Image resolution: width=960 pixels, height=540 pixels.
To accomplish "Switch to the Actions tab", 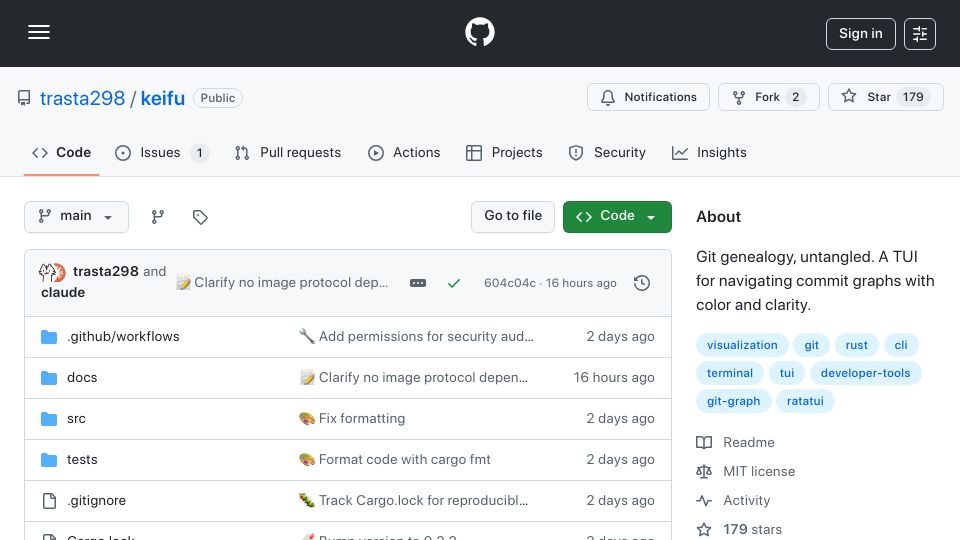I will (x=404, y=152).
